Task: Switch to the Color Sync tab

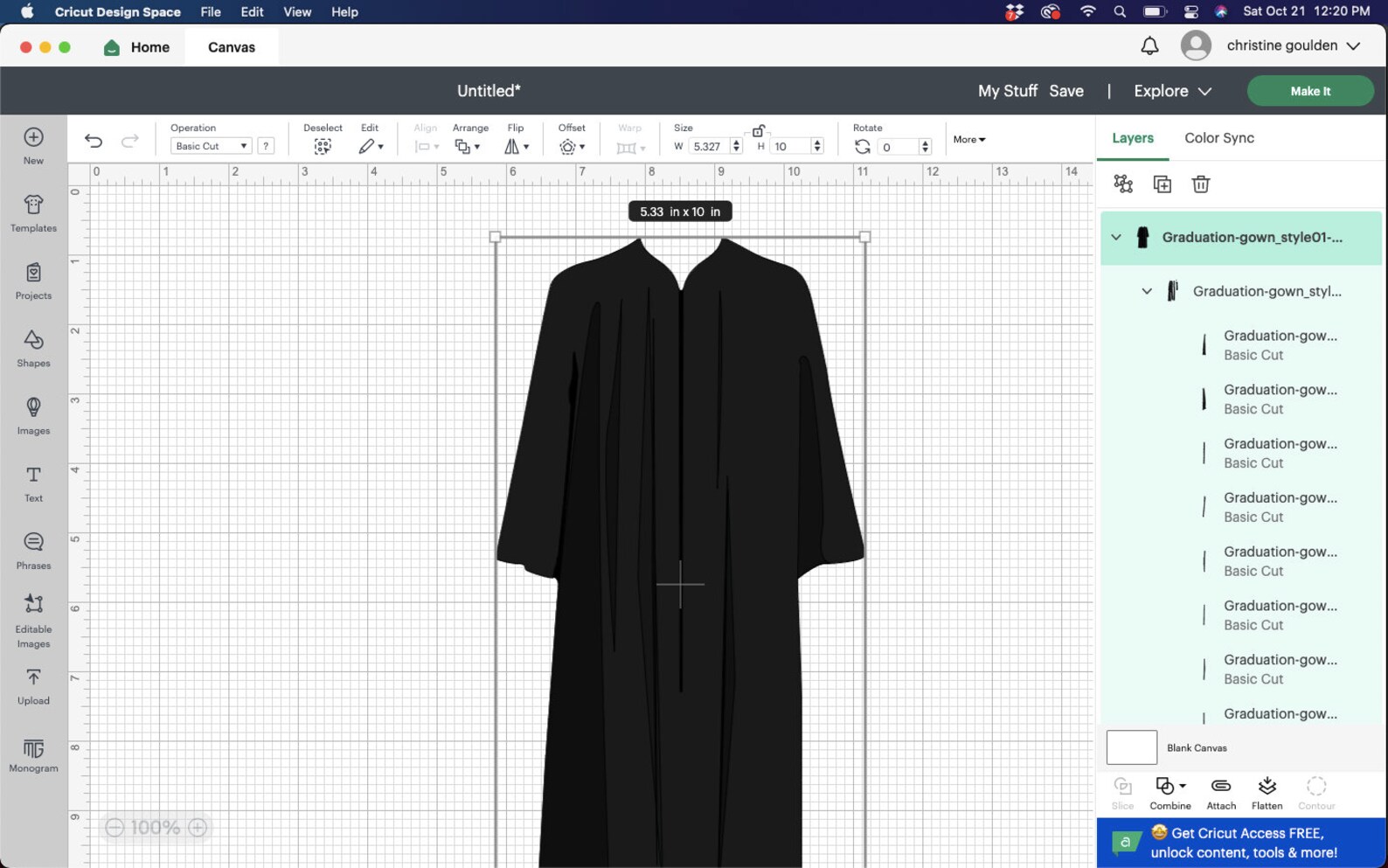Action: (1218, 138)
